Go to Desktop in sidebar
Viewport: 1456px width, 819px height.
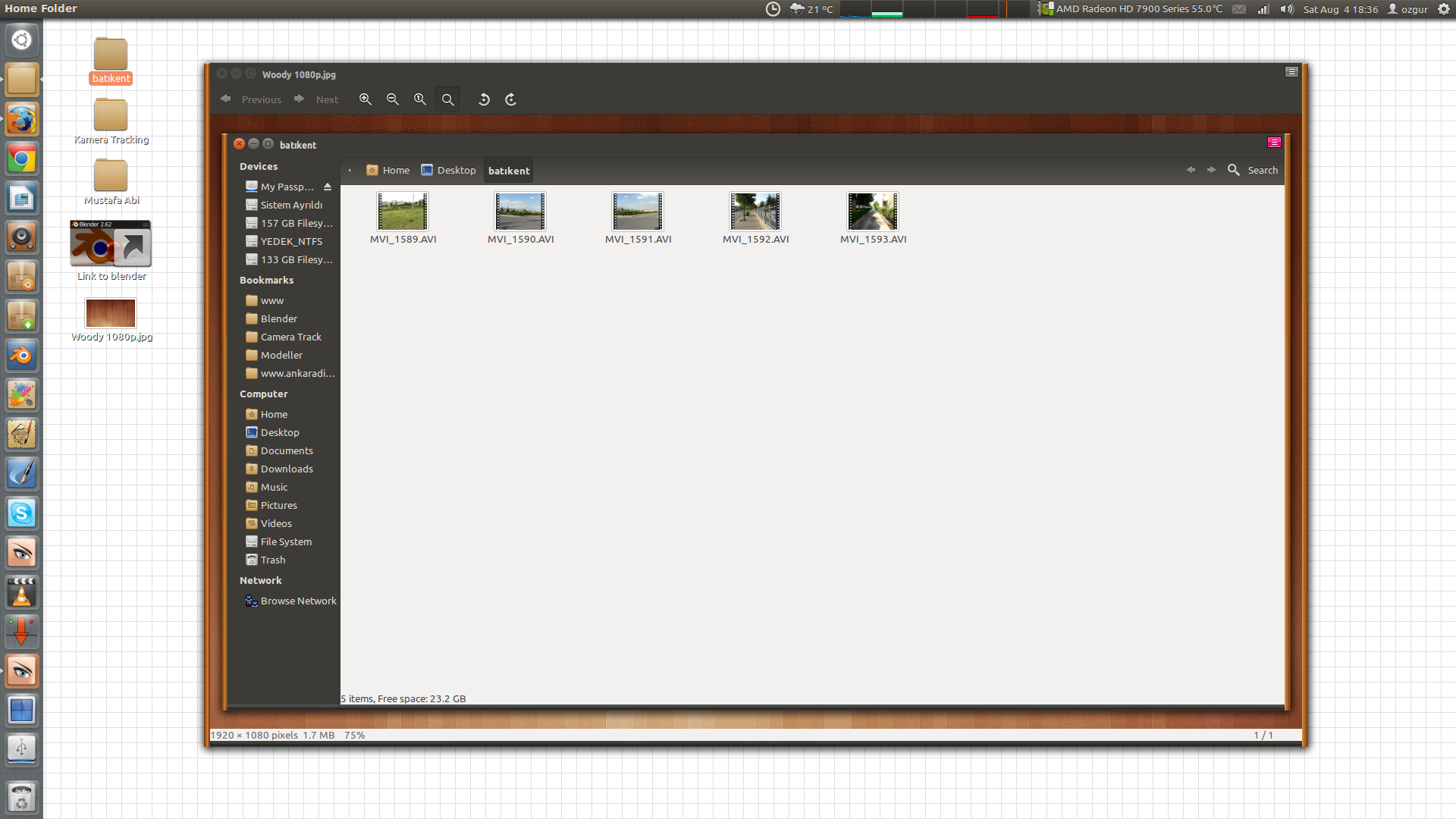pyautogui.click(x=272, y=432)
